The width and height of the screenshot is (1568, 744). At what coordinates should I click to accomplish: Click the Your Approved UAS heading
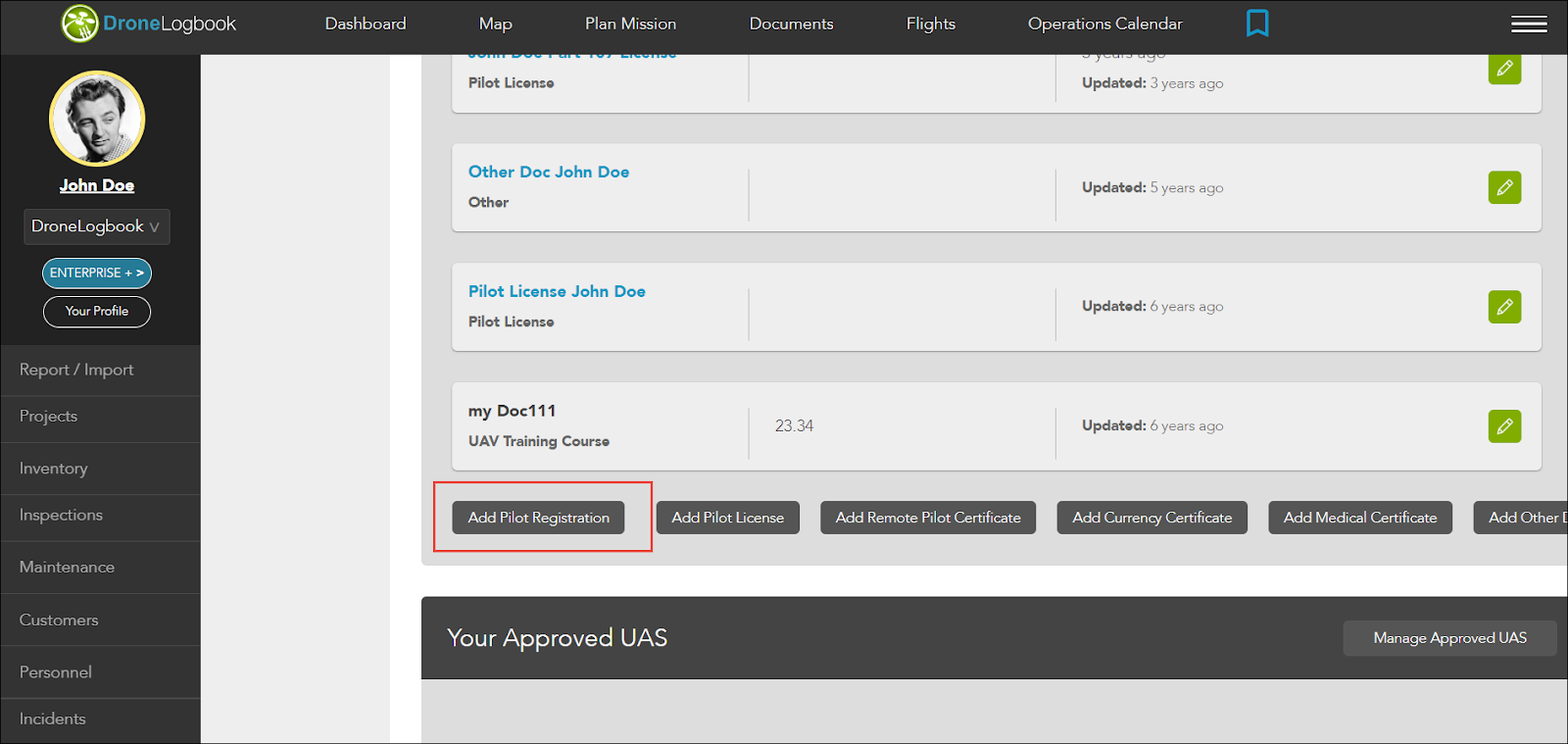coord(557,638)
